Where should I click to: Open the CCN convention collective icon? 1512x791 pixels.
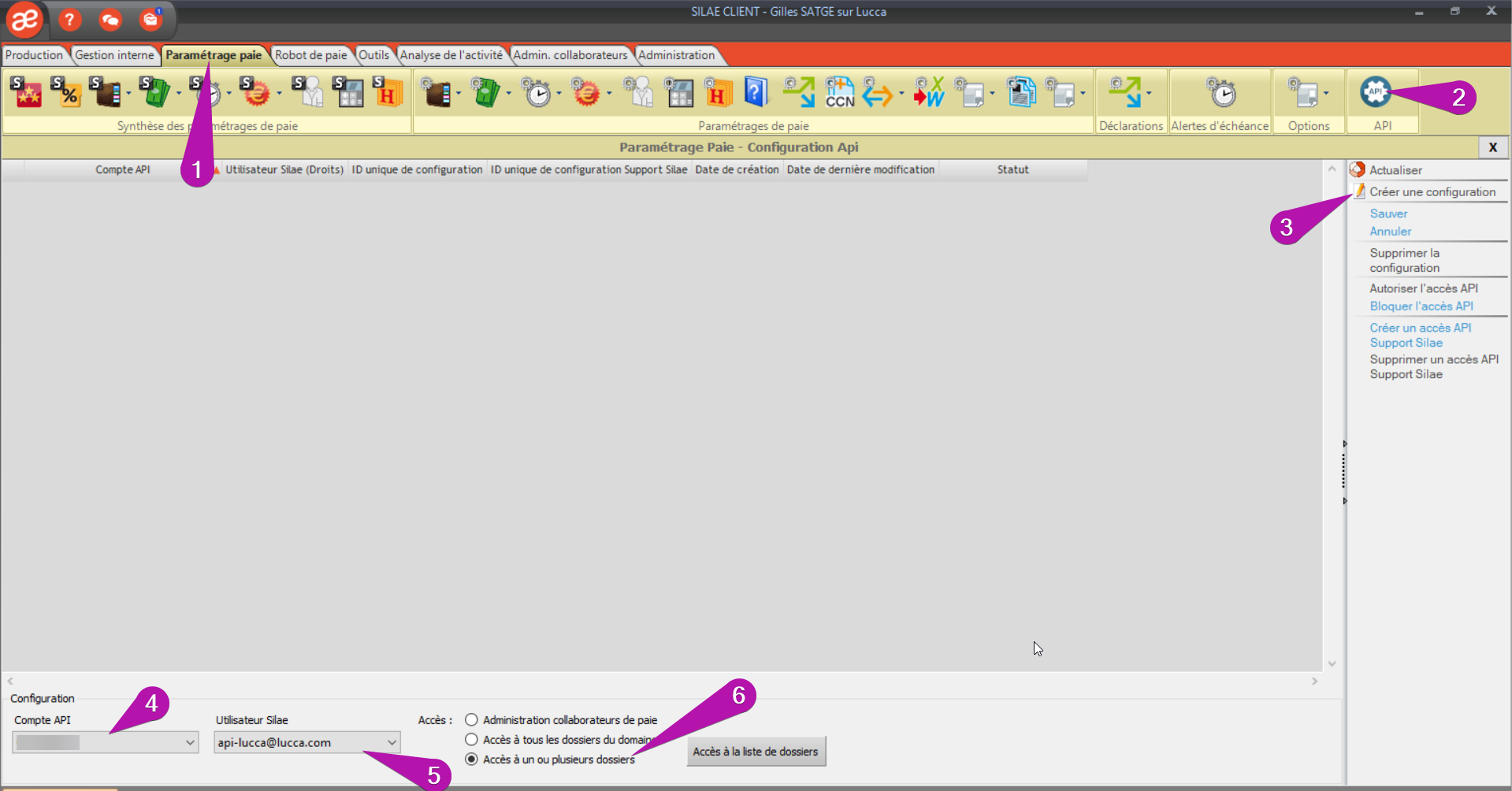pyautogui.click(x=840, y=93)
